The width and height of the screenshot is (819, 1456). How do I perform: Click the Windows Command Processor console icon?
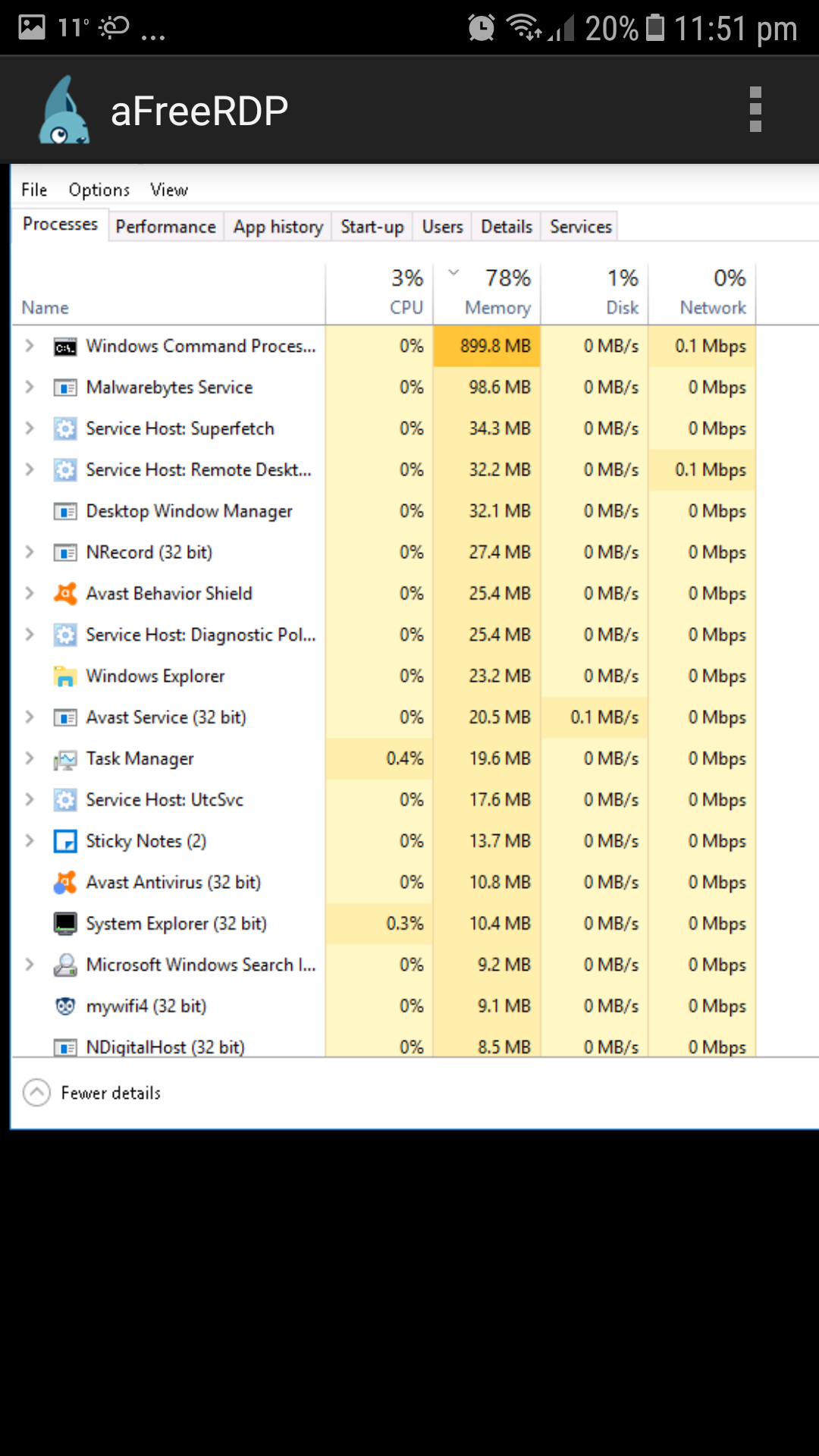pos(66,346)
